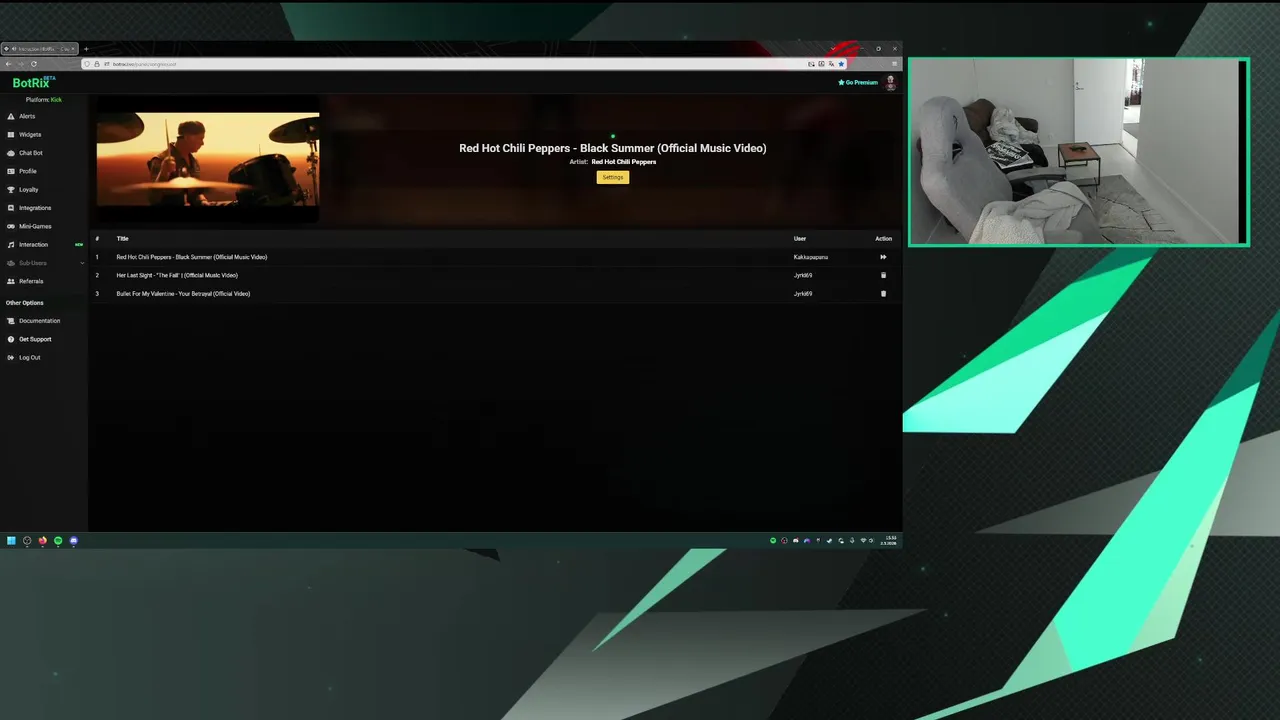
Task: Reload the page in the browser
Action: (x=34, y=64)
